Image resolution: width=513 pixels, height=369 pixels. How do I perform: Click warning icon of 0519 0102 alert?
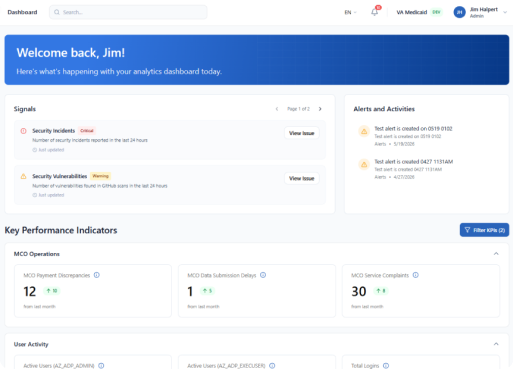click(x=364, y=131)
